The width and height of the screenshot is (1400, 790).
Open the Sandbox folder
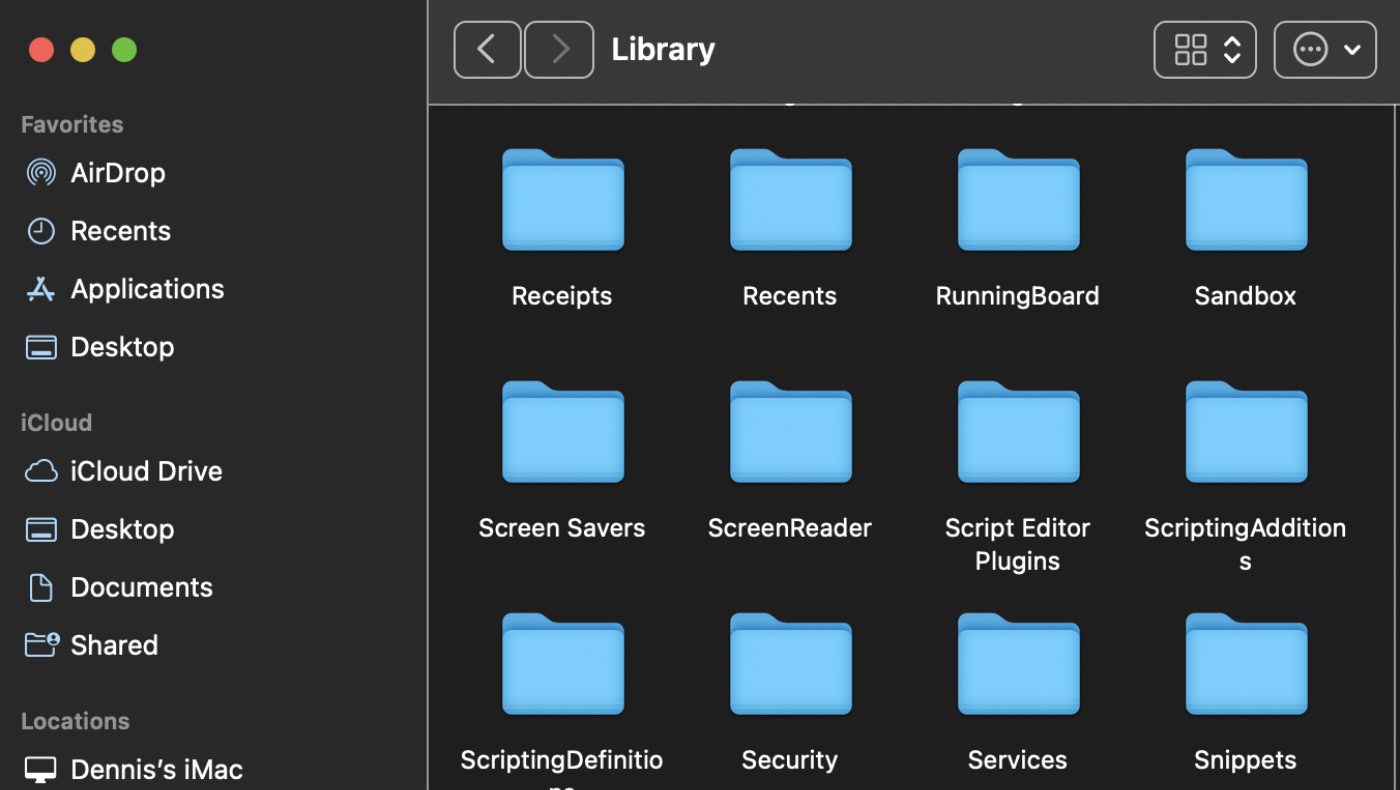pos(1245,200)
